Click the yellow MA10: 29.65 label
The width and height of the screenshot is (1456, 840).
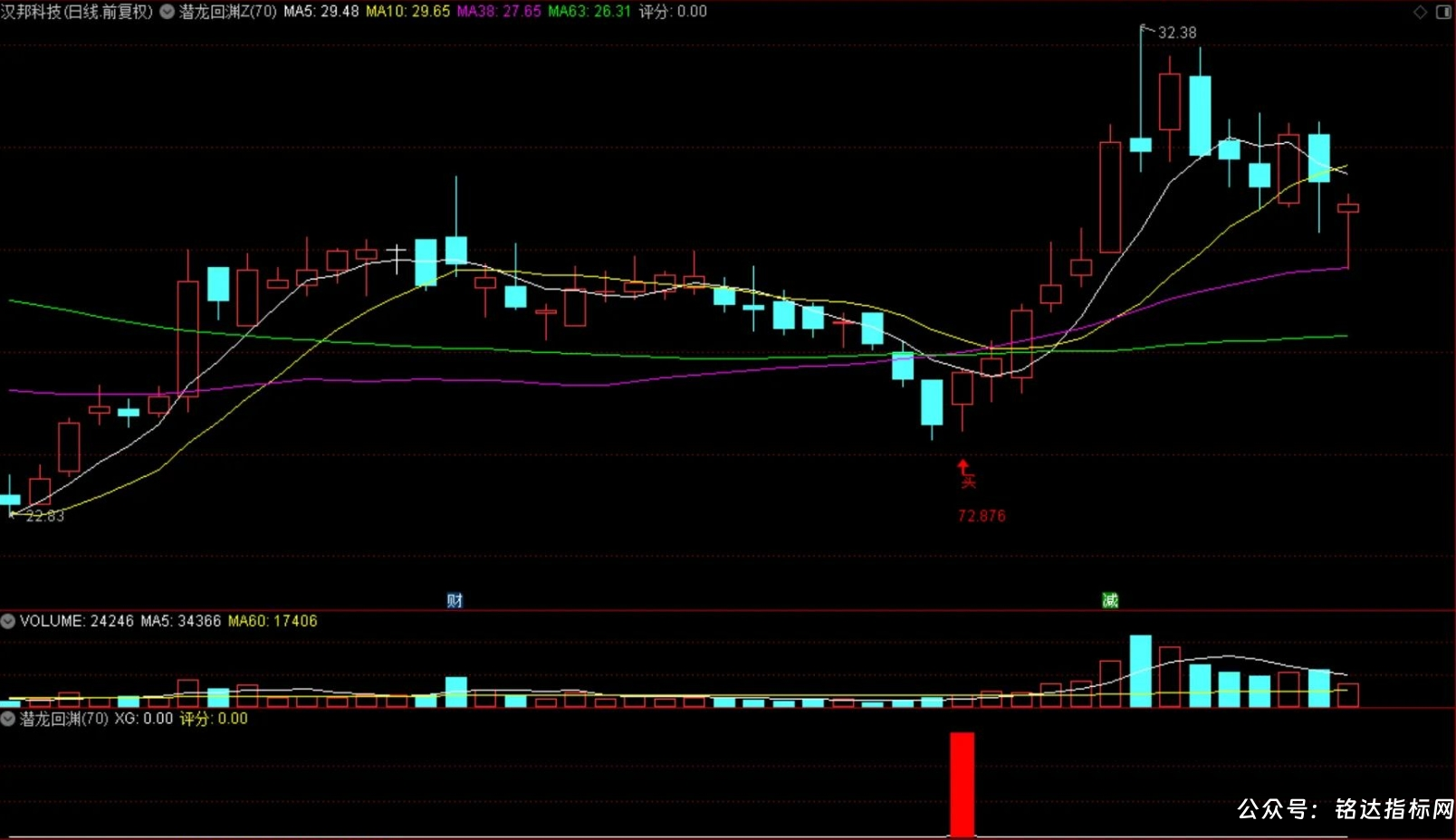coord(407,12)
